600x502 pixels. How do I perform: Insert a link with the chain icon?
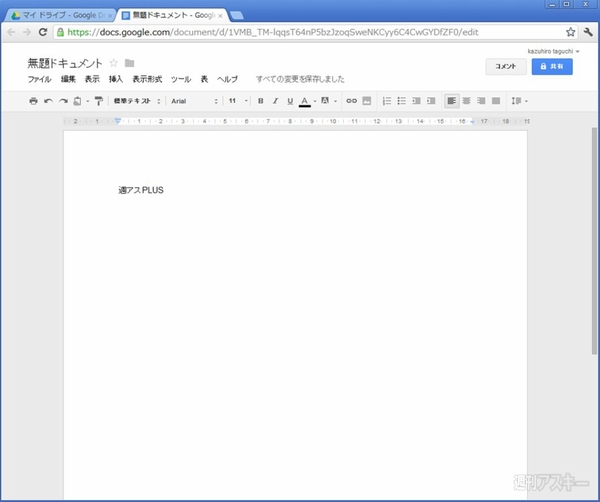[x=351, y=101]
